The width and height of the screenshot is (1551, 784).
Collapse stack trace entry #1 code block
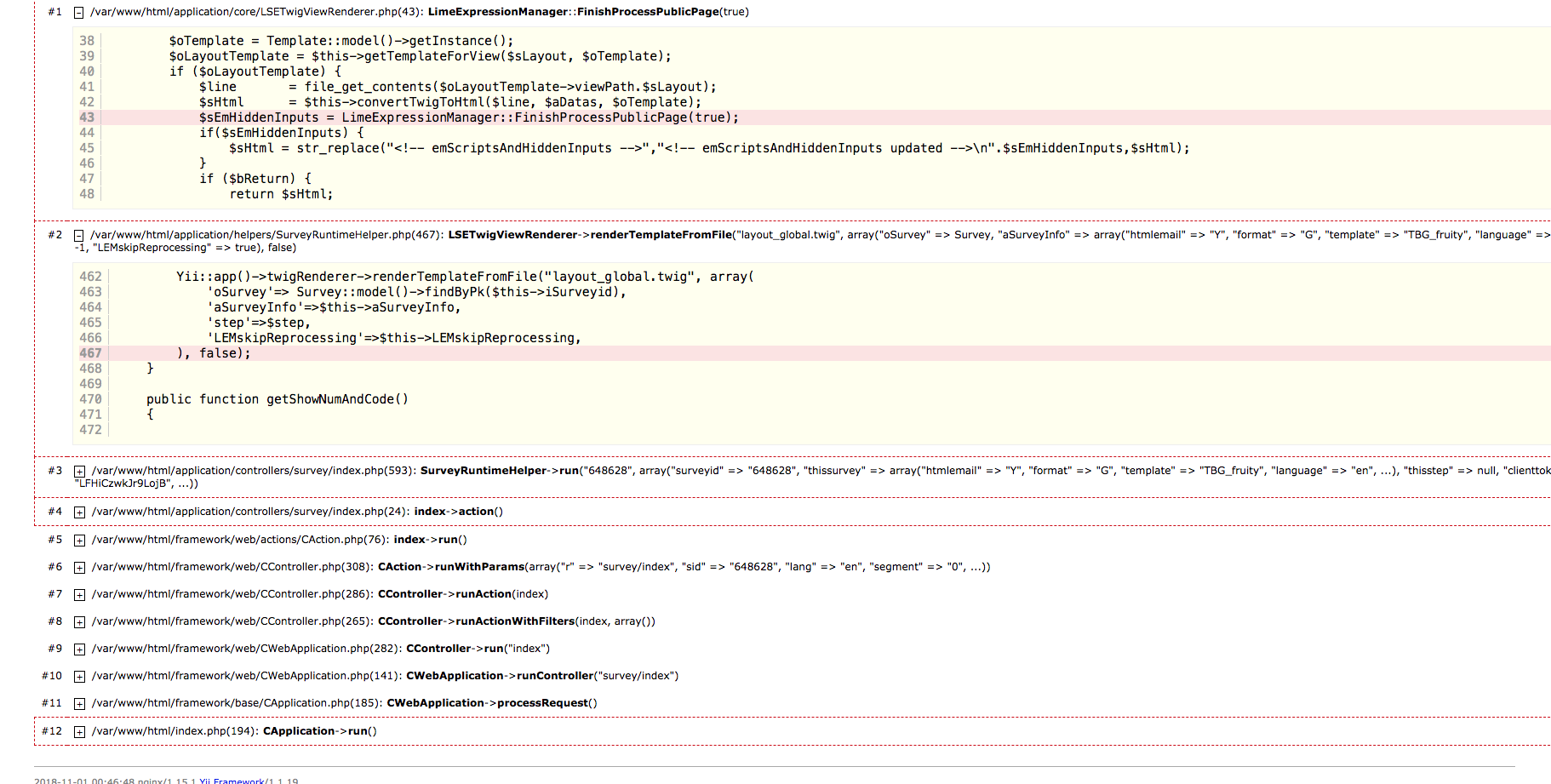tap(78, 13)
